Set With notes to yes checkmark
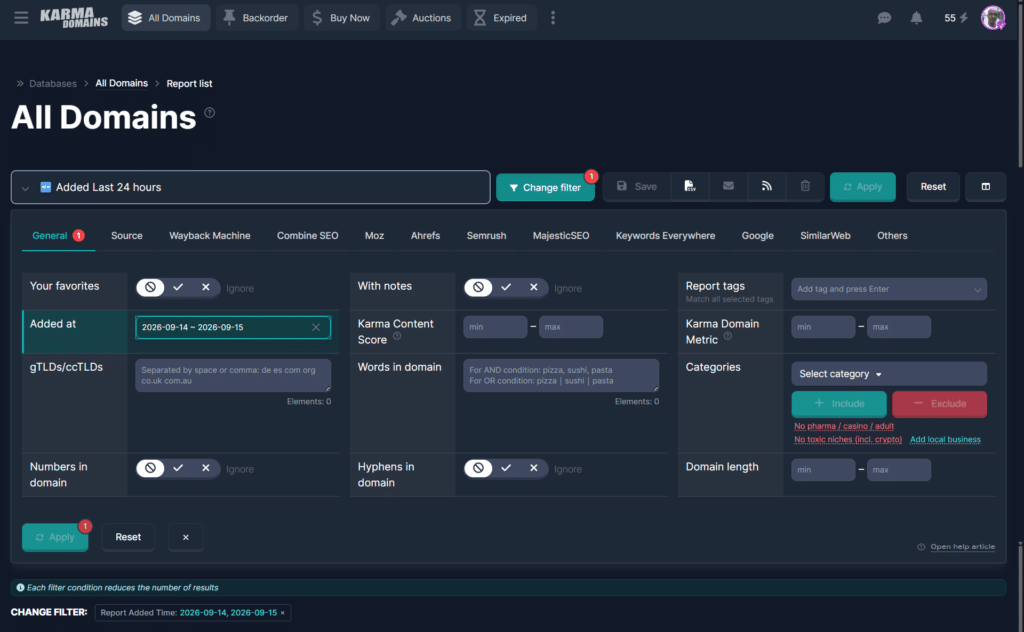The height and width of the screenshot is (632, 1024). pyautogui.click(x=506, y=287)
